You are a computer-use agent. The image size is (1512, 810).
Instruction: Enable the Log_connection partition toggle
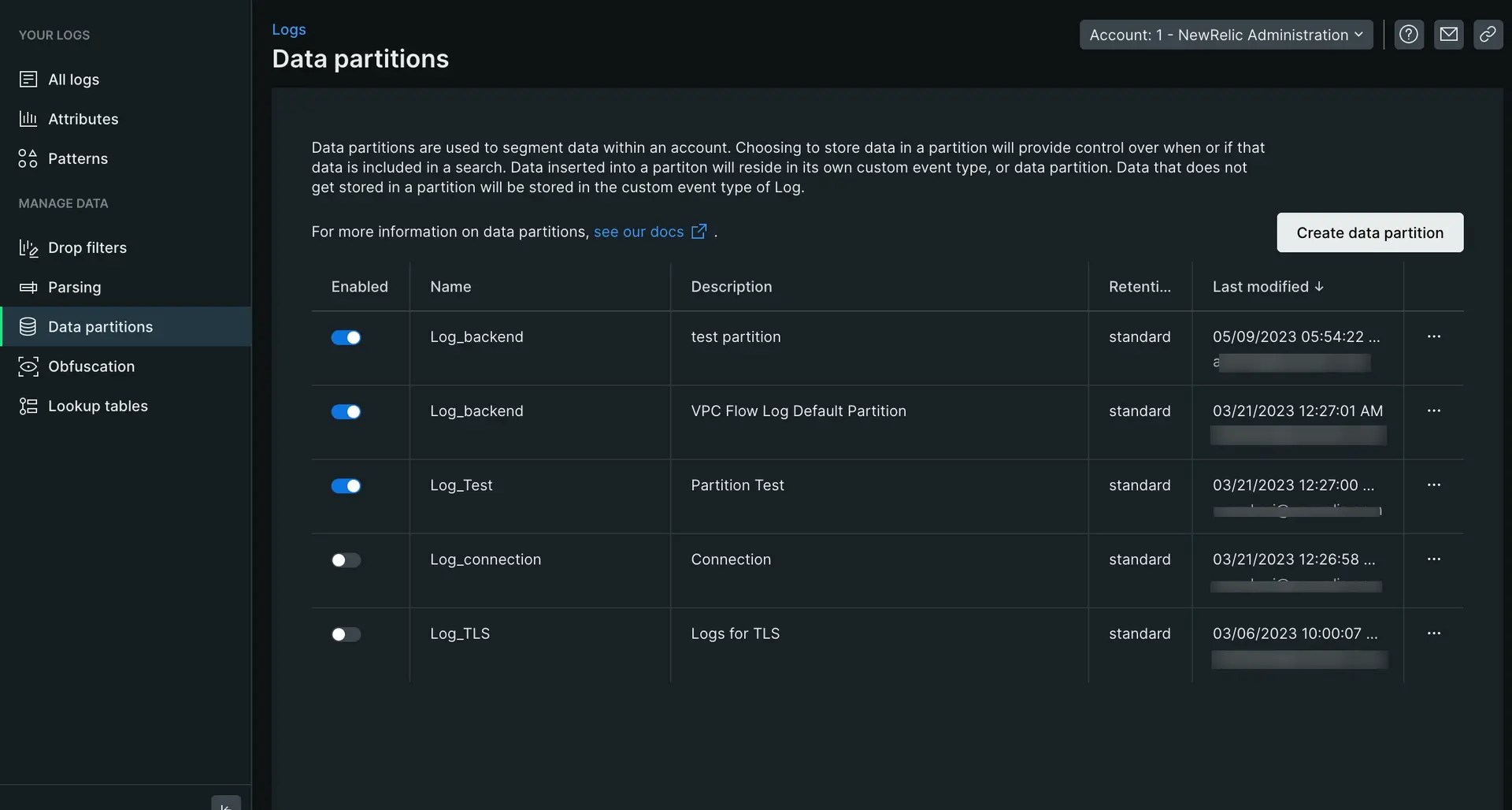coord(346,560)
